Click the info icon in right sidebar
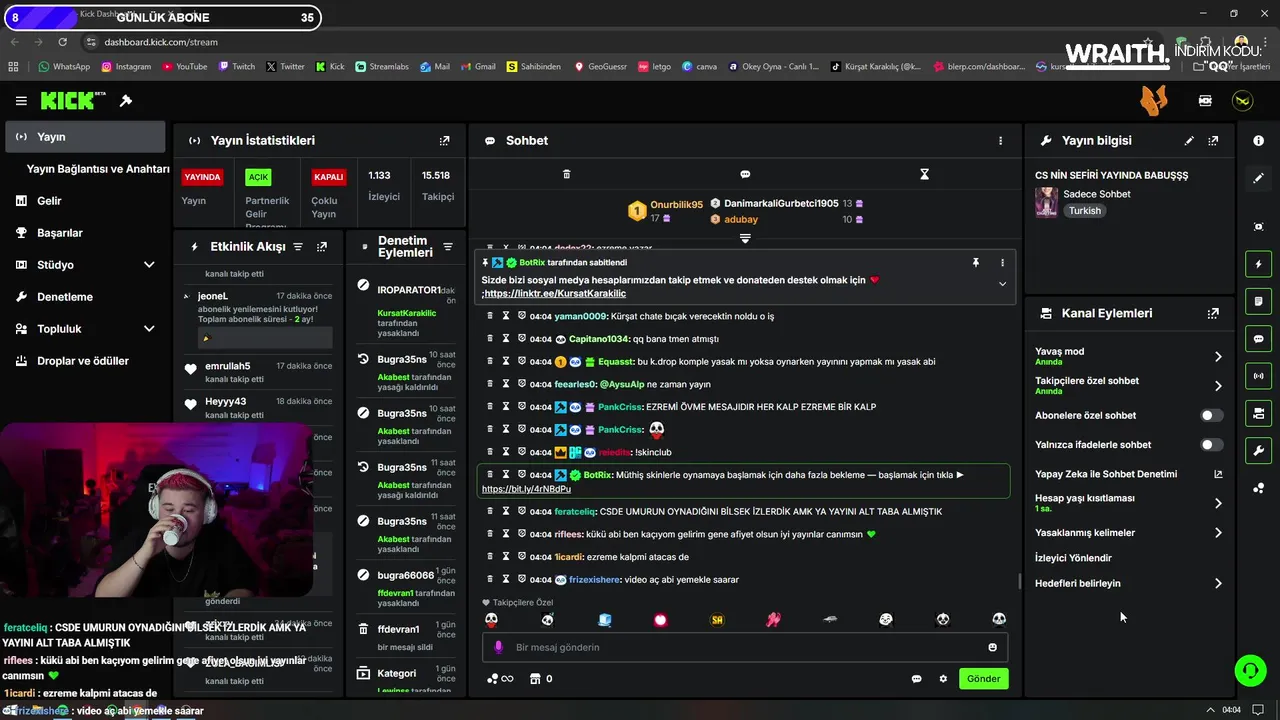This screenshot has width=1280, height=720. [x=1258, y=141]
